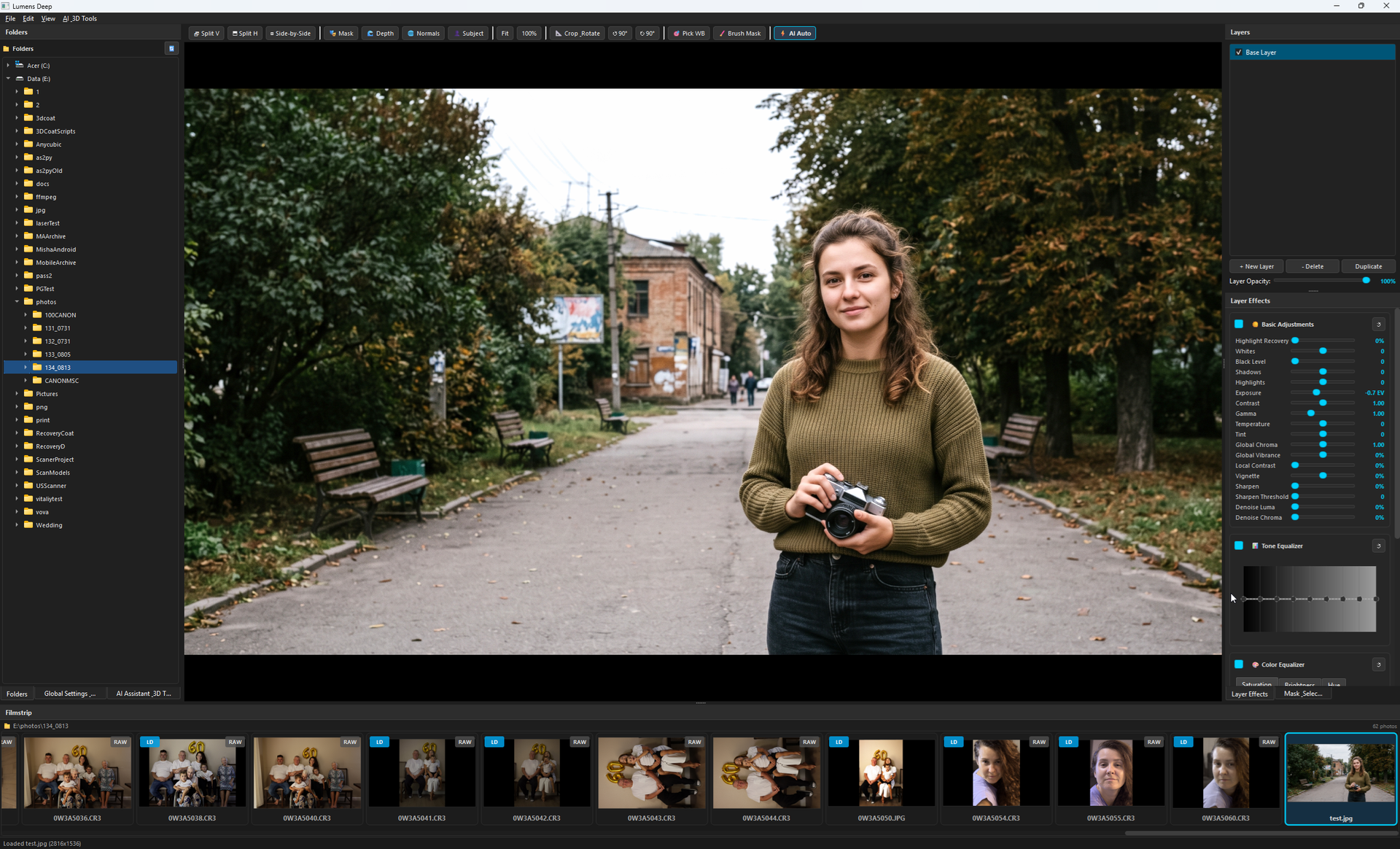Screen dimensions: 1400x849
Task: Expand the CANONMSC folder
Action: tap(26, 381)
